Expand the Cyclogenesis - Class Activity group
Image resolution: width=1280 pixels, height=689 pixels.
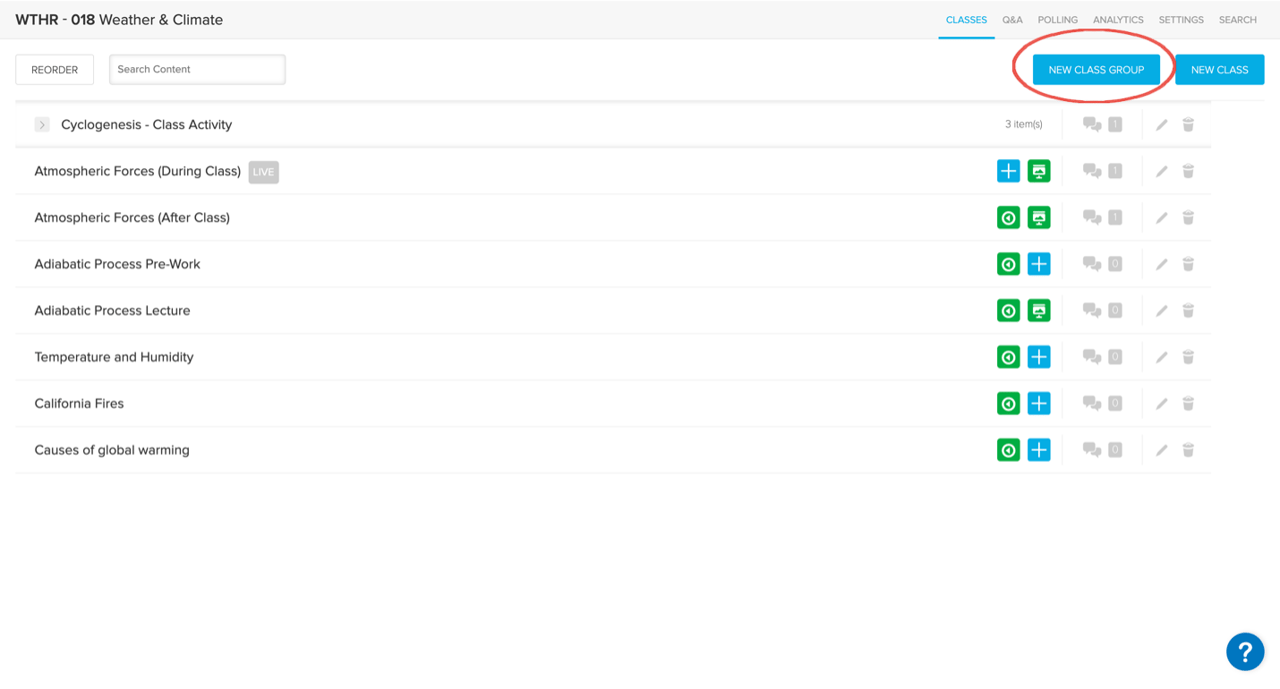click(42, 125)
